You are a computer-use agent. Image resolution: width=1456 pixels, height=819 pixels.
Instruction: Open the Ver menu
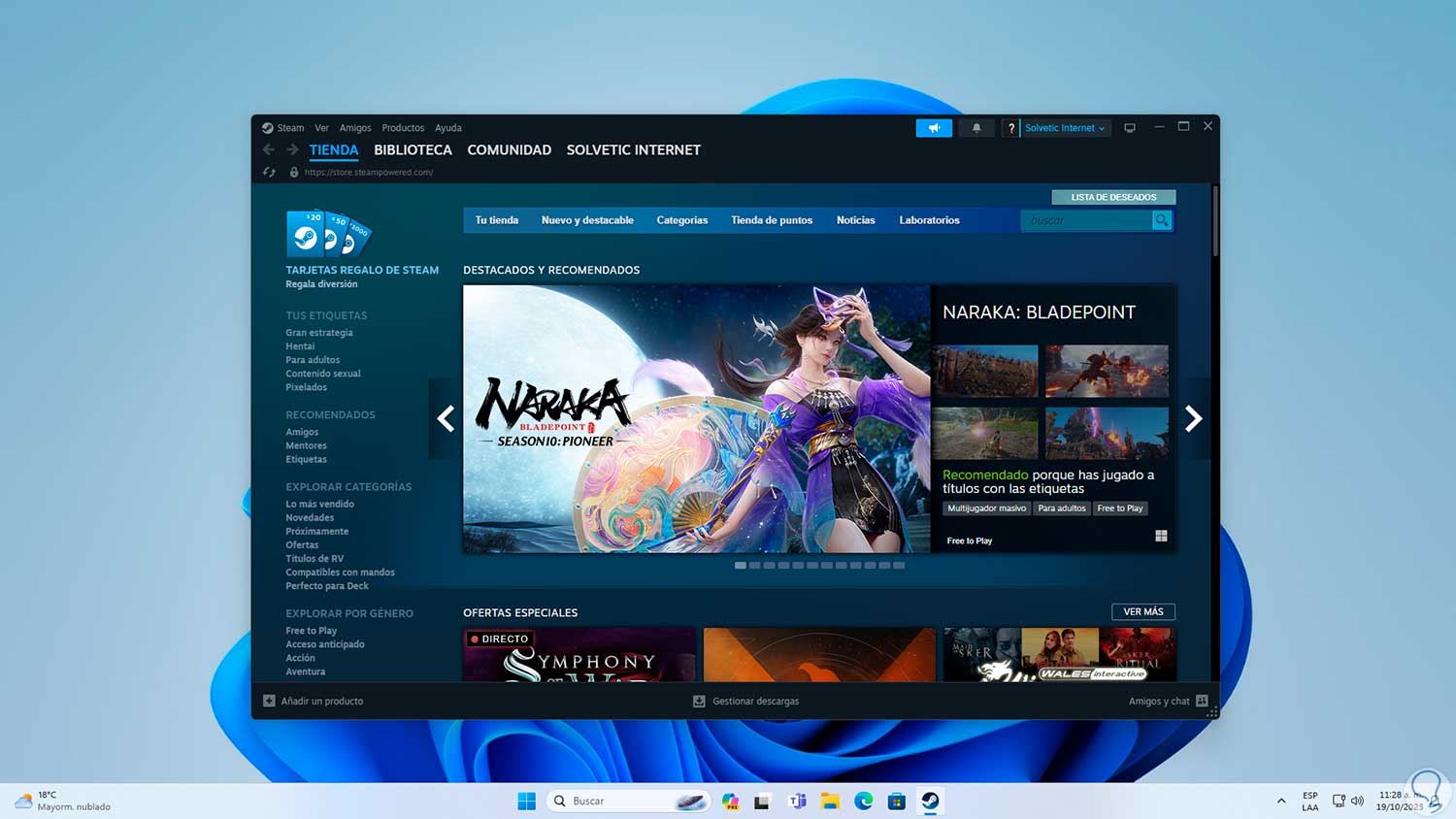click(x=321, y=128)
